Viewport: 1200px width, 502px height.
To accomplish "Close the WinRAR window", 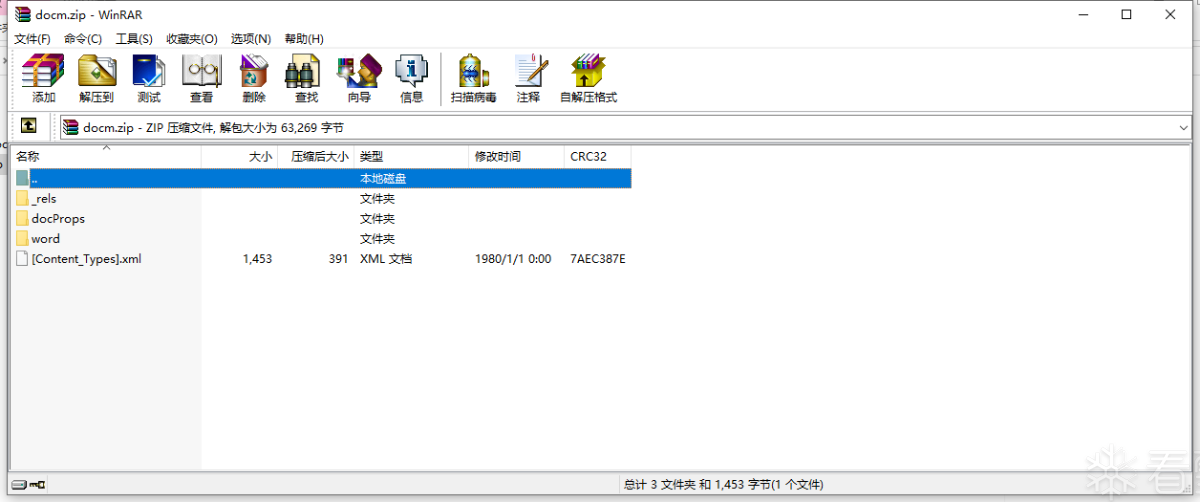I will pos(1173,14).
